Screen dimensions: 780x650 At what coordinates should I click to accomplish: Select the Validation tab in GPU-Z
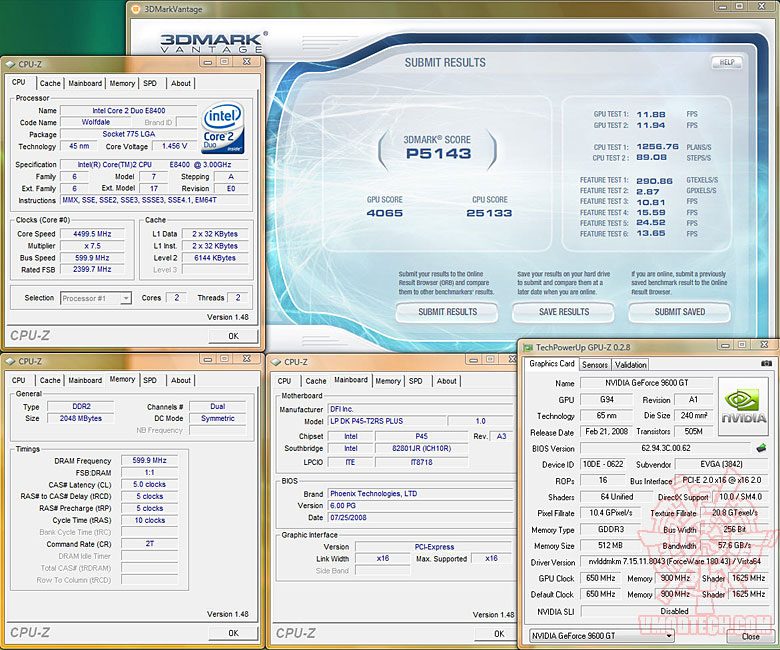pos(630,365)
